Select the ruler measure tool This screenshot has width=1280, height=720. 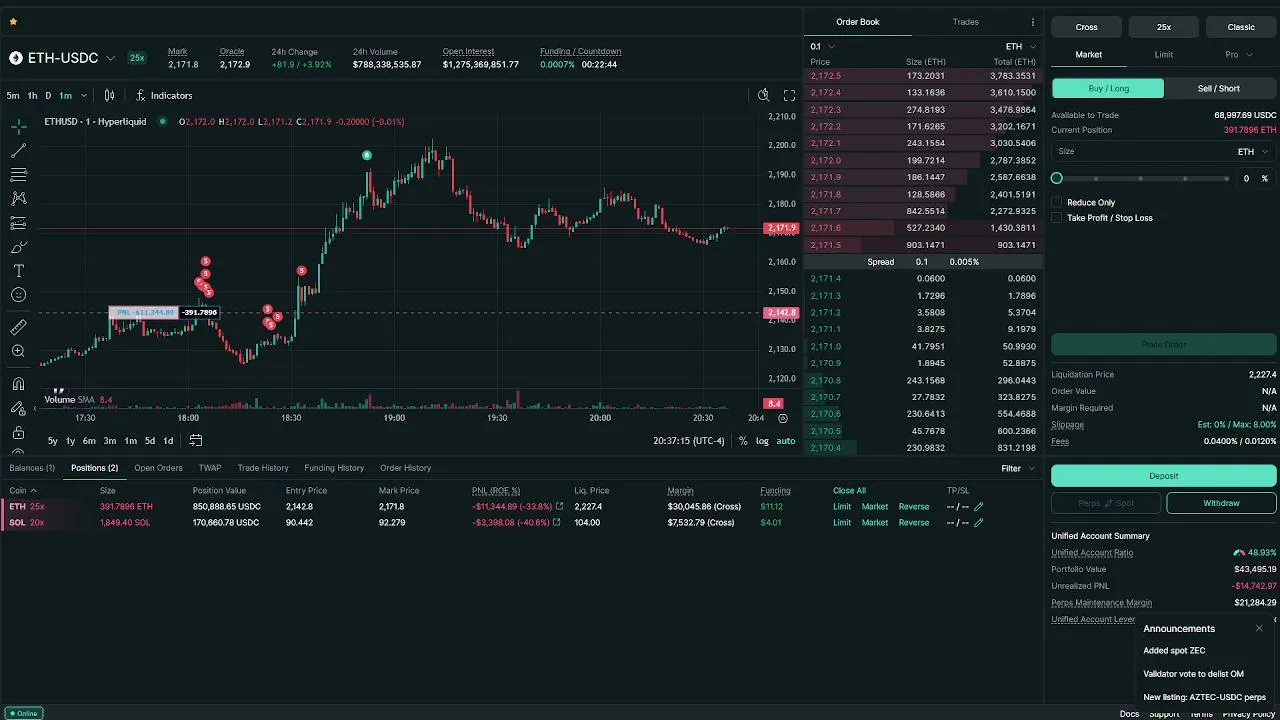point(18,327)
